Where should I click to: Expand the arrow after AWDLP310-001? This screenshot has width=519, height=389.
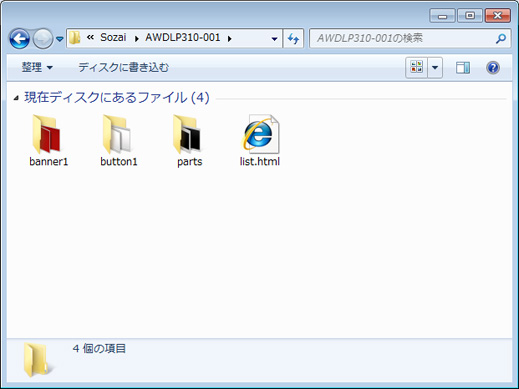(229, 39)
